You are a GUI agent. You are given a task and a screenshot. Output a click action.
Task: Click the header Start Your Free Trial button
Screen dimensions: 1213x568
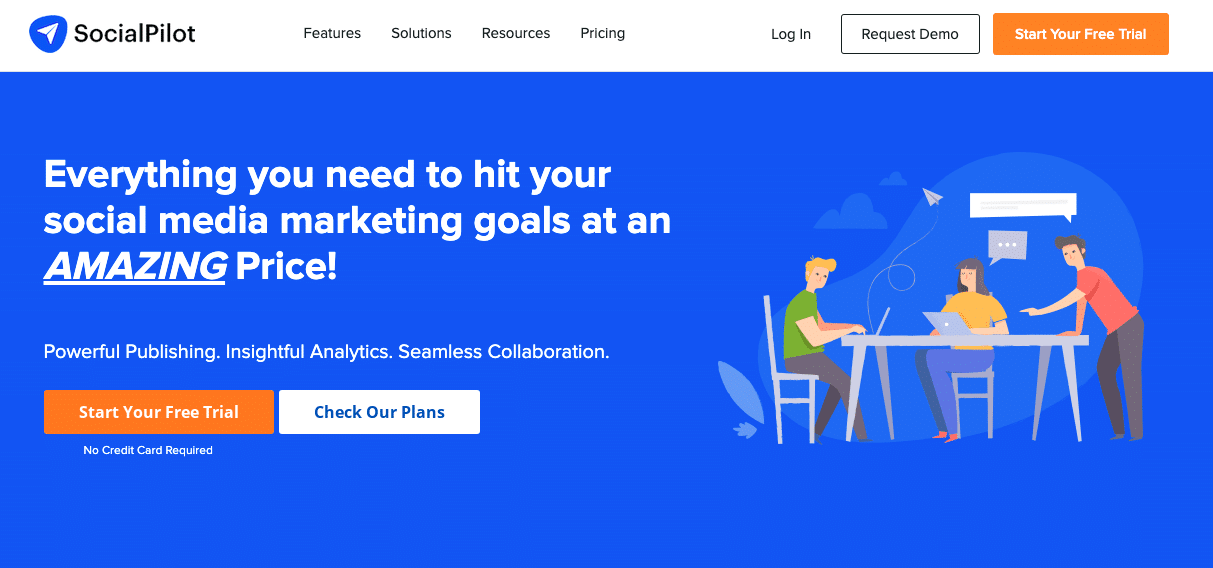tap(1080, 34)
